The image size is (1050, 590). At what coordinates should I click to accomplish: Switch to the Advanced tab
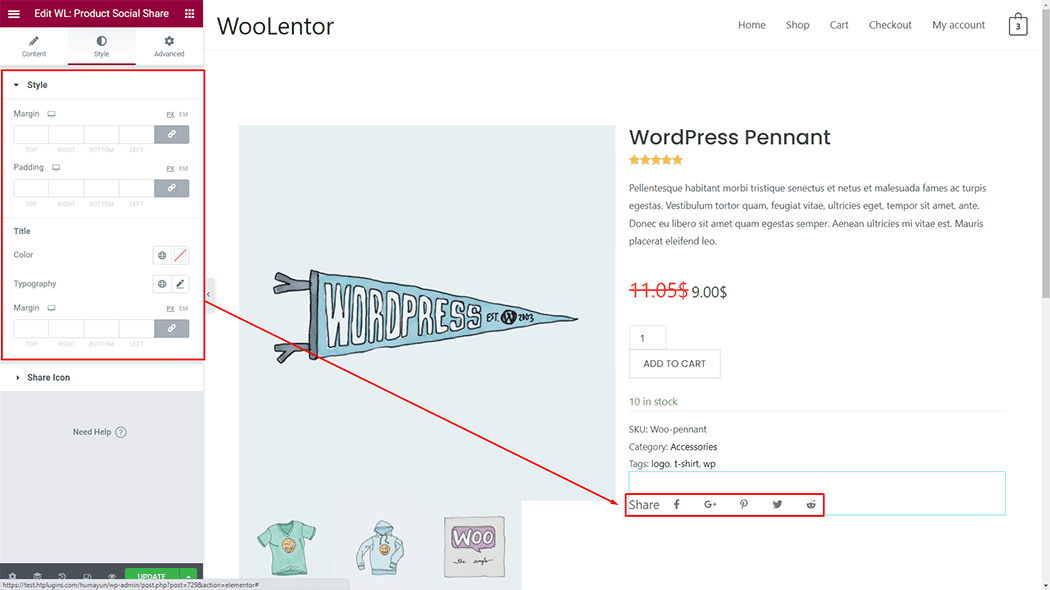169,46
